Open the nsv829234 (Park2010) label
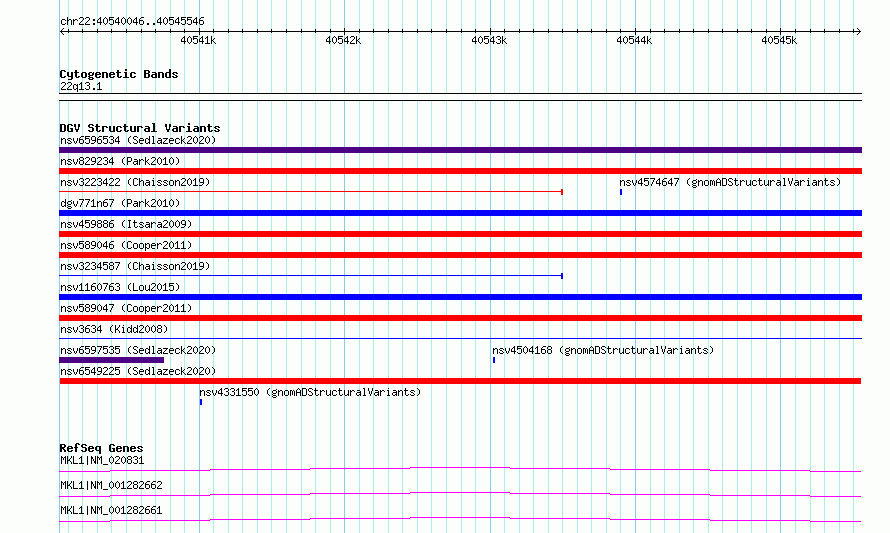 pyautogui.click(x=120, y=161)
